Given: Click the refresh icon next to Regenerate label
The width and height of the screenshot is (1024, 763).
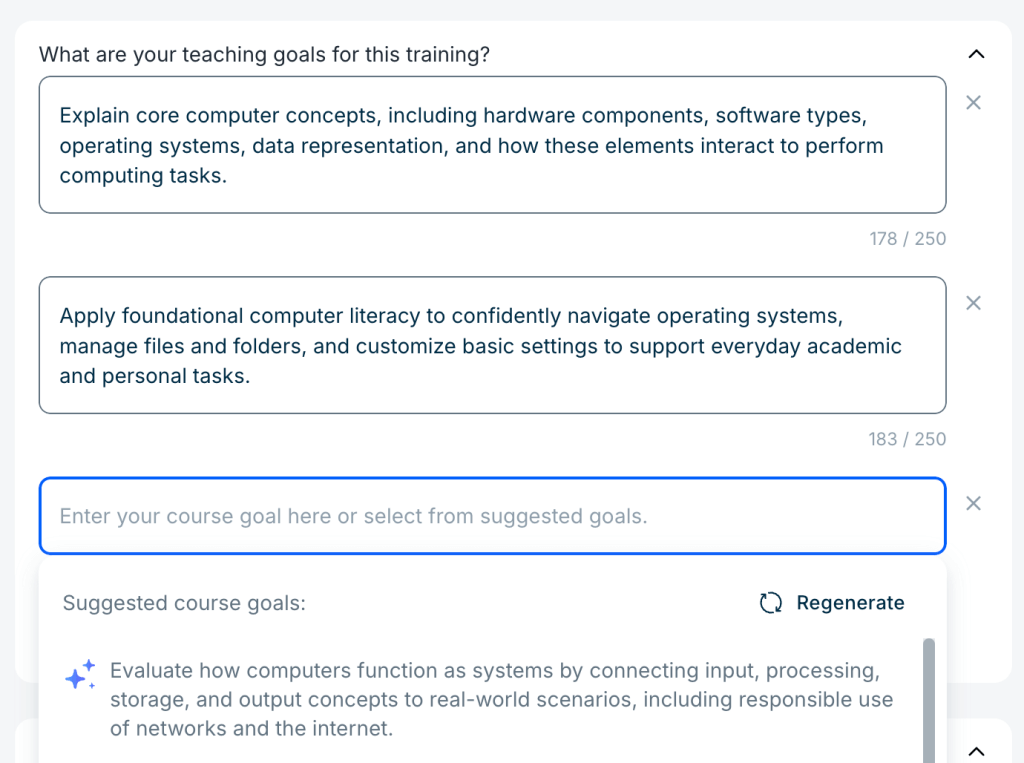Looking at the screenshot, I should [x=770, y=603].
